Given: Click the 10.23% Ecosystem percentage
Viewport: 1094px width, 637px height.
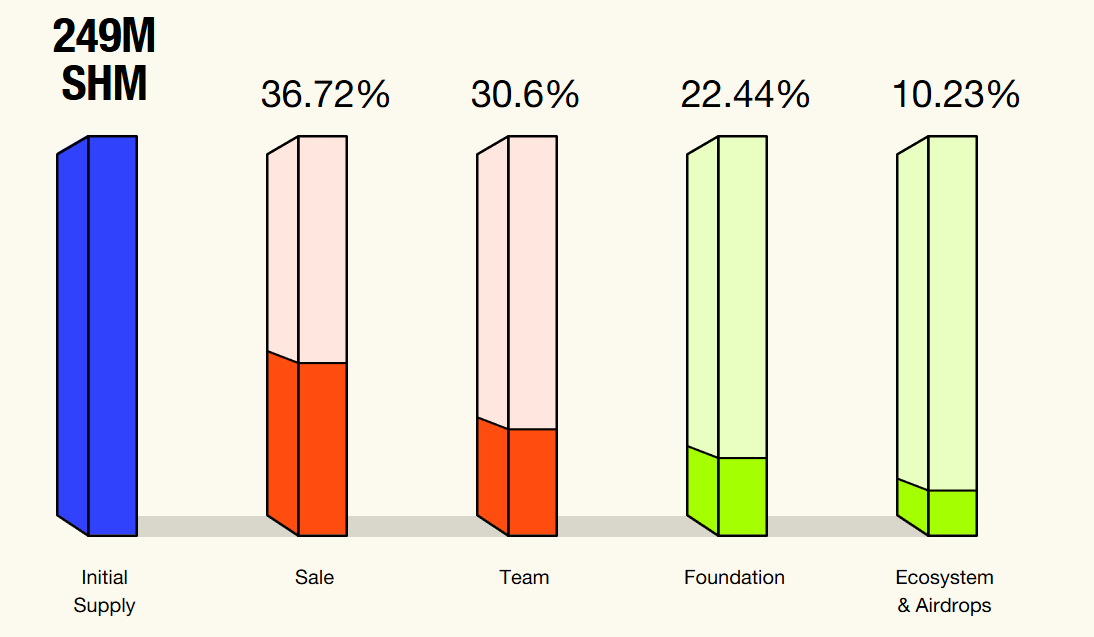Looking at the screenshot, I should coord(956,95).
